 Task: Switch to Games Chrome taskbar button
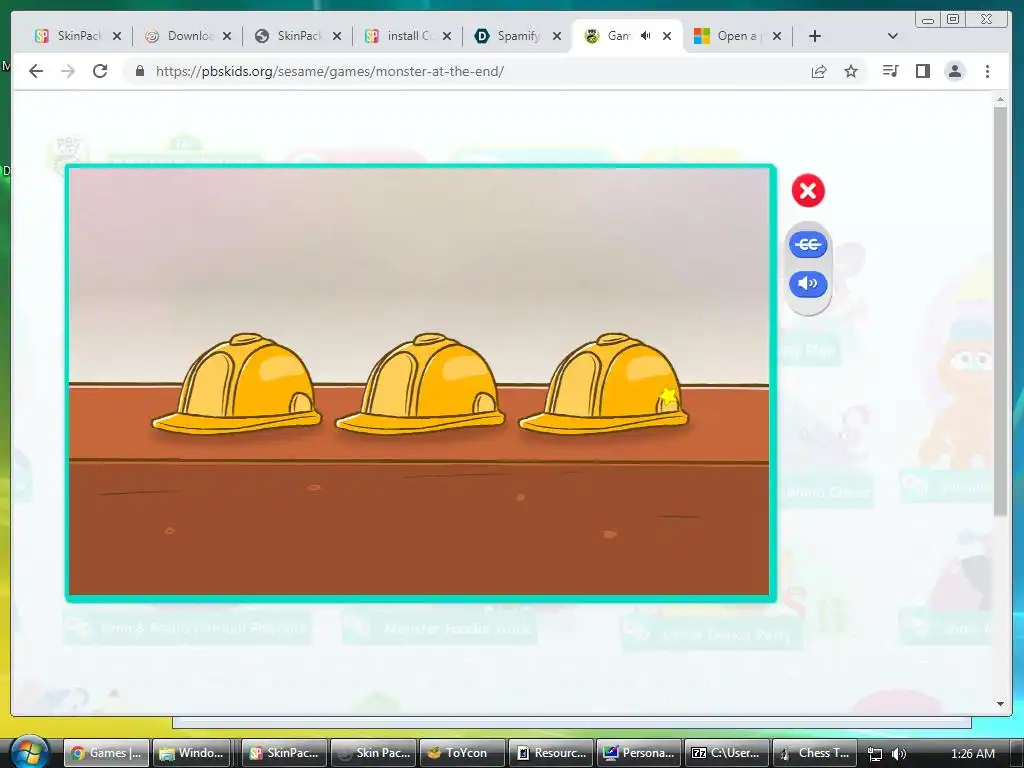tap(106, 753)
